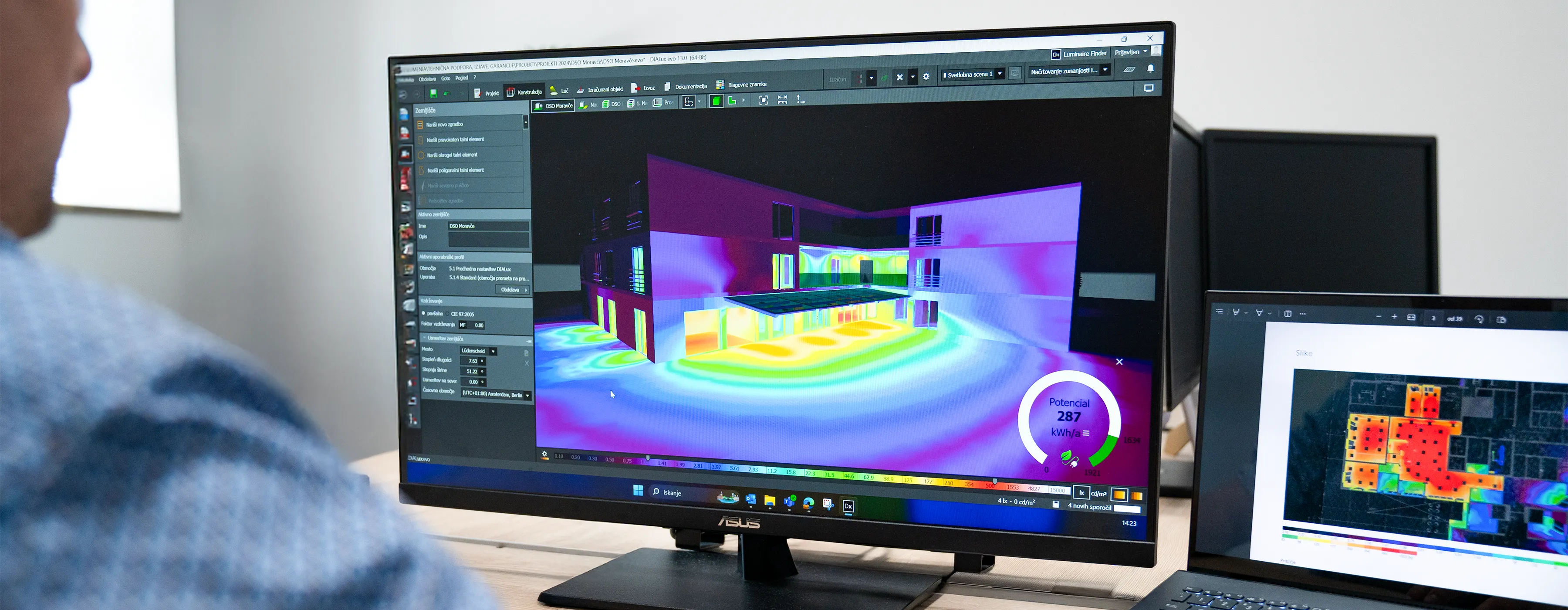Open the Mesto Lüdenscheid dropdown
This screenshot has height=610, width=1568.
(493, 351)
